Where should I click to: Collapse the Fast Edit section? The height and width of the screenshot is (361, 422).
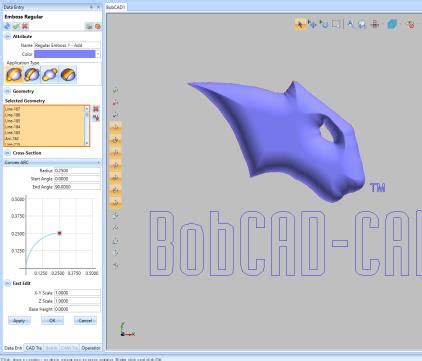pos(7,283)
